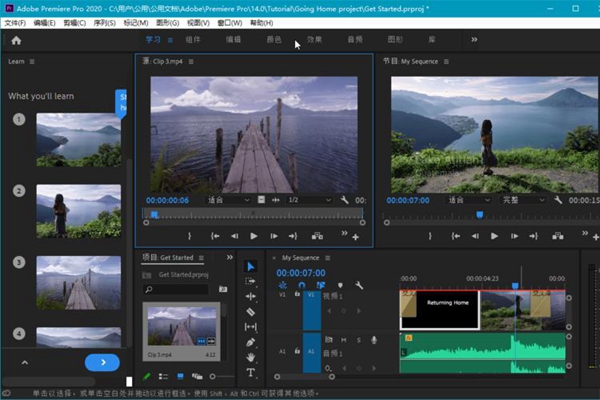
Task: Expand workspace overflow chevron menu
Action: tap(474, 40)
